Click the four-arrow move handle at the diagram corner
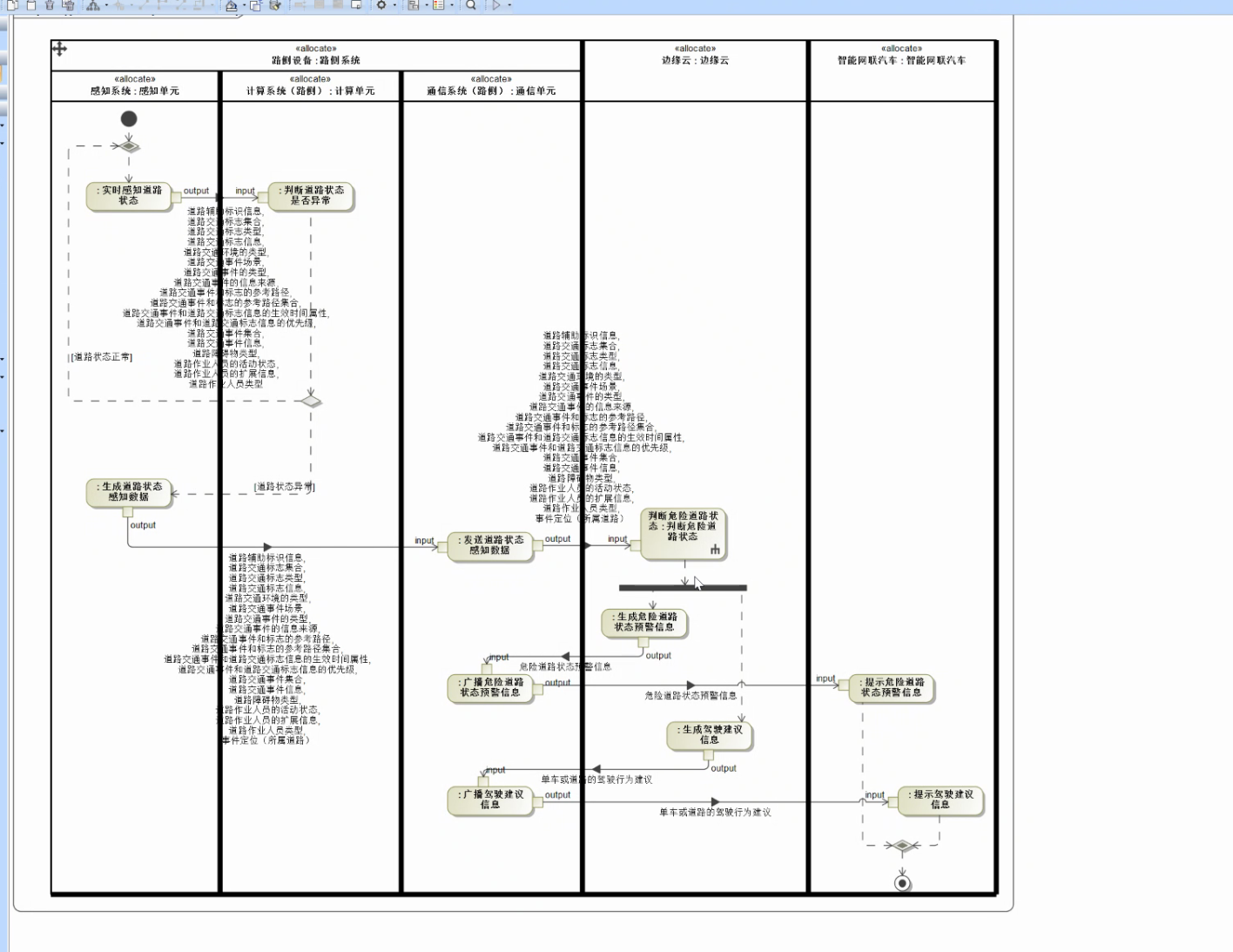 [59, 49]
